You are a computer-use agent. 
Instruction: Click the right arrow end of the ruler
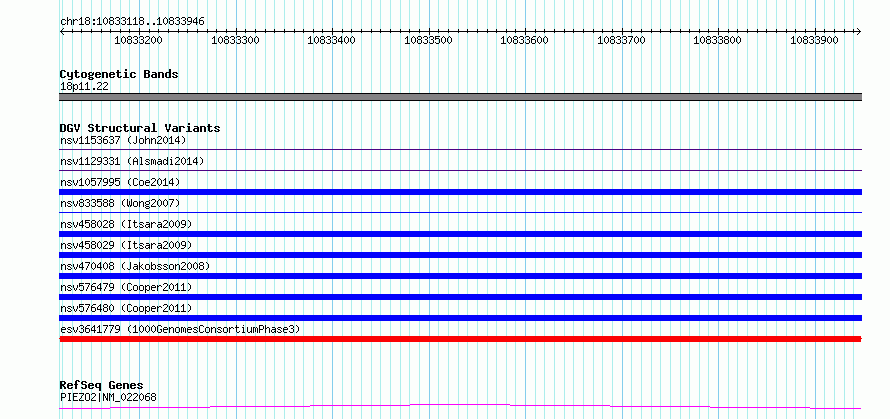click(x=859, y=31)
